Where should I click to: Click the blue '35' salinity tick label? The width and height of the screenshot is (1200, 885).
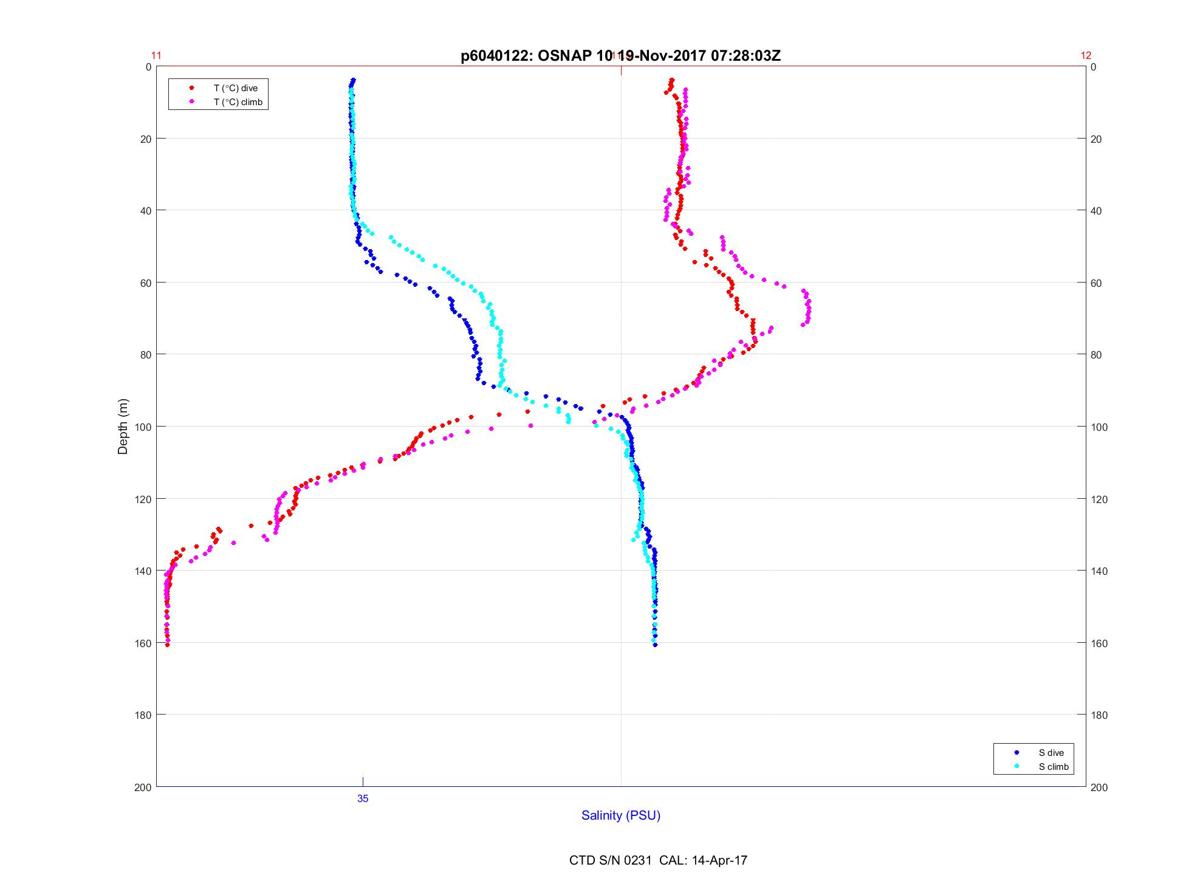362,799
